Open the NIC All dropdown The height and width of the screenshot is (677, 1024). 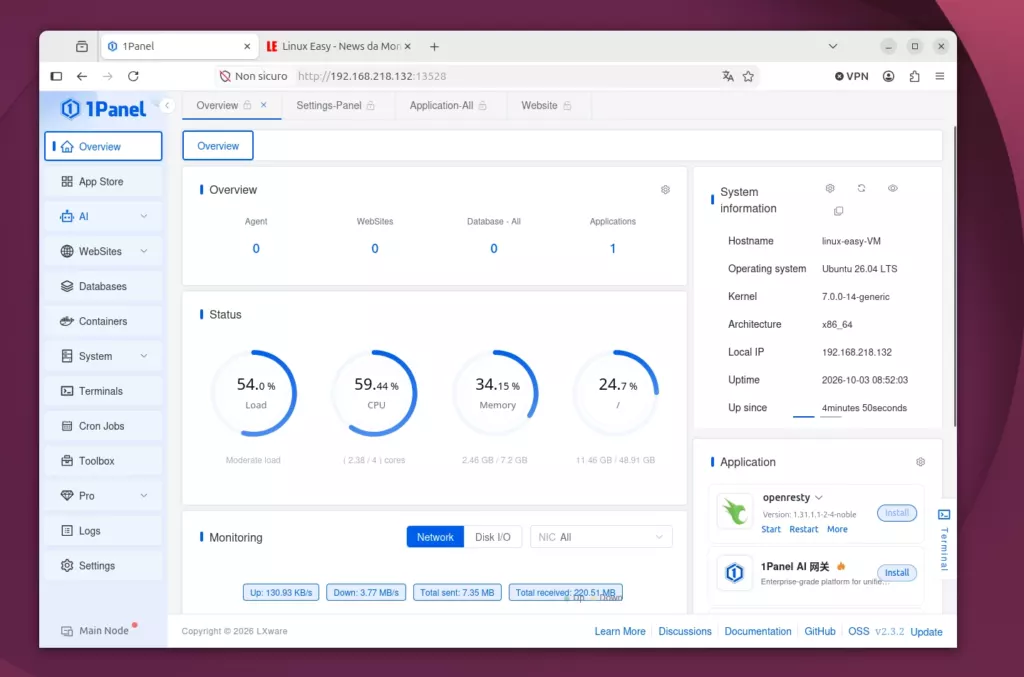(601, 537)
